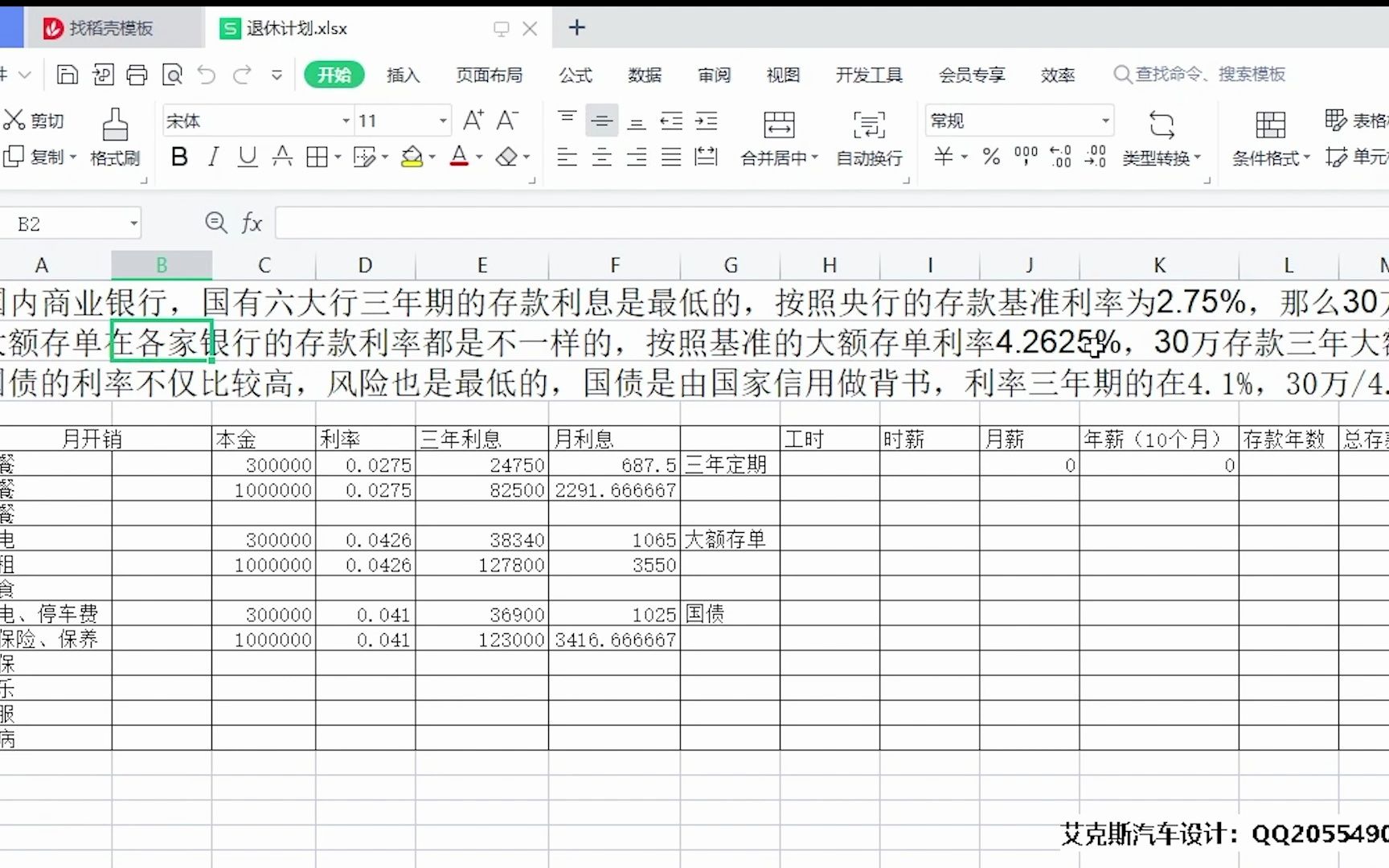The image size is (1389, 868).
Task: Expand font color dropdown arrow
Action: pyautogui.click(x=479, y=157)
